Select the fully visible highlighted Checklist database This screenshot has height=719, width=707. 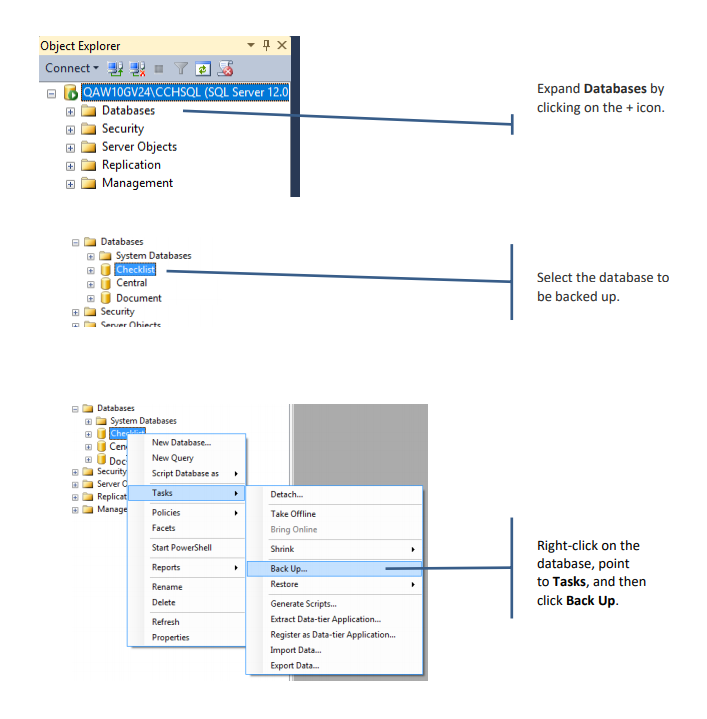135,269
